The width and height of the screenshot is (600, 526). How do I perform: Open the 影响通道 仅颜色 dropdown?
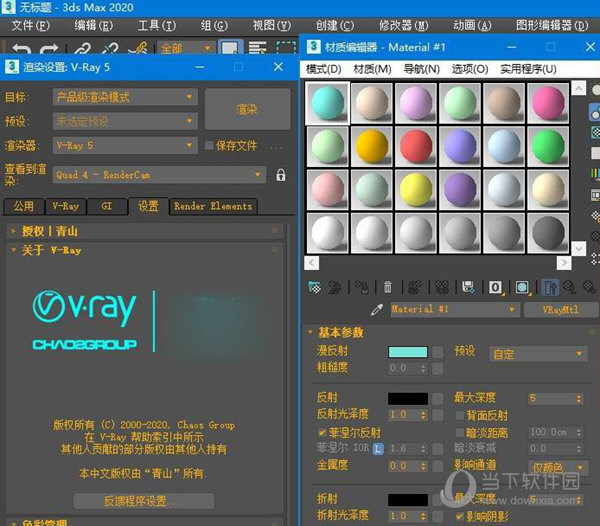tap(558, 467)
